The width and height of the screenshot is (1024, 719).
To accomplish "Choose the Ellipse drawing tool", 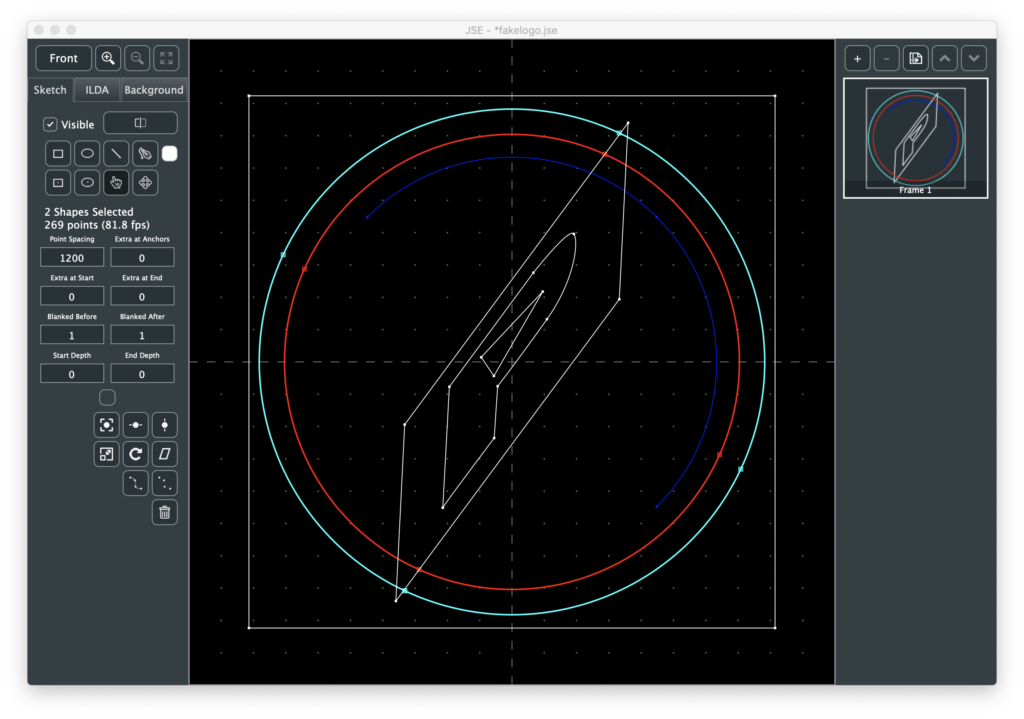I will (87, 154).
